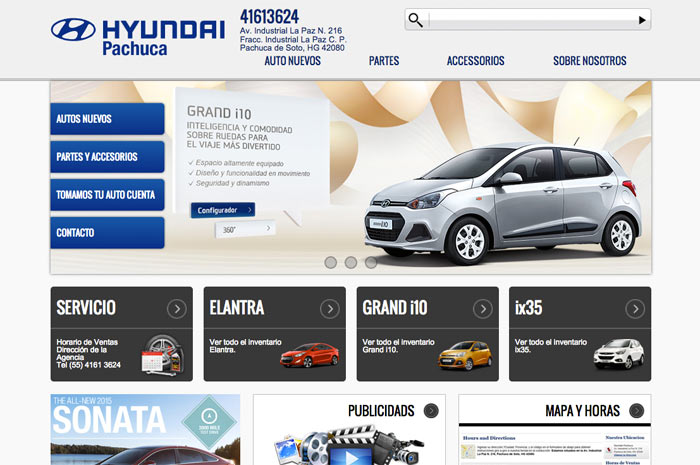
Task: Click the red Elantra car thumbnail
Action: (309, 355)
